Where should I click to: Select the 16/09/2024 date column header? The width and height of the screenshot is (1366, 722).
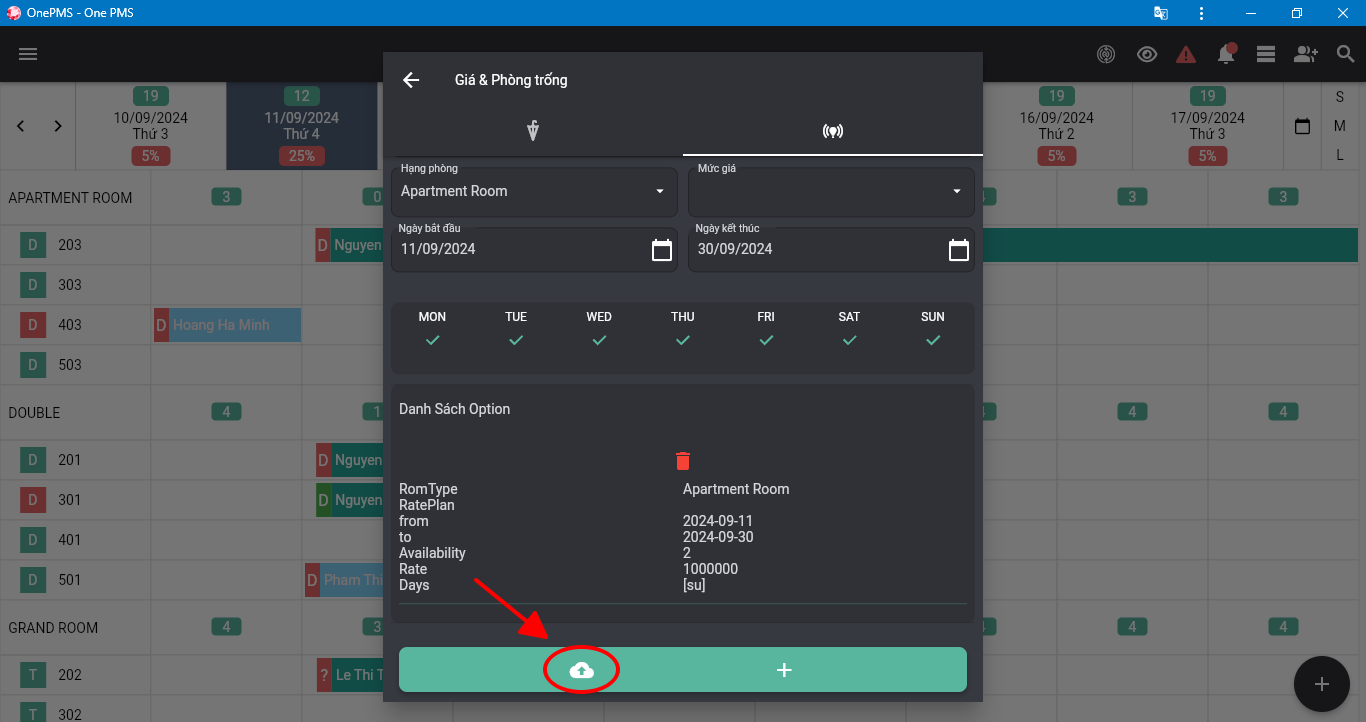click(x=1056, y=126)
